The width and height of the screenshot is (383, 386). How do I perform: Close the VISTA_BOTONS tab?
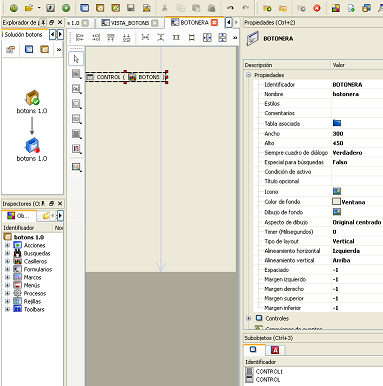[x=154, y=23]
